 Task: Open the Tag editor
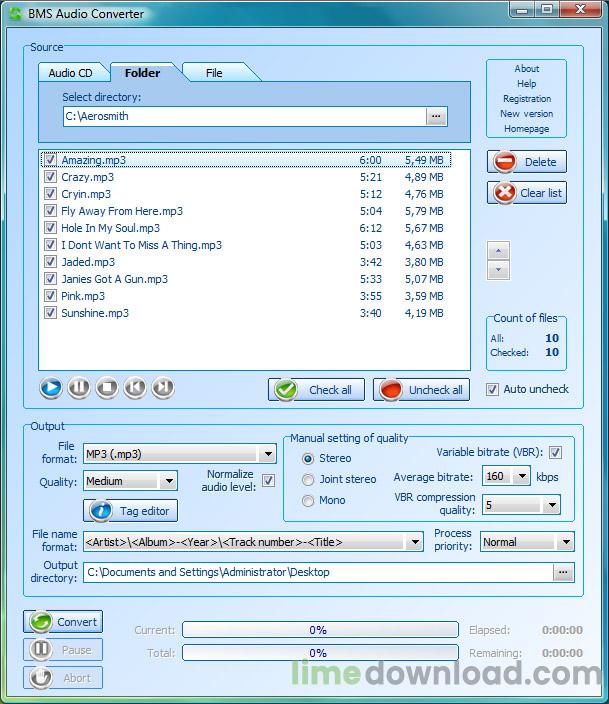coord(131,511)
